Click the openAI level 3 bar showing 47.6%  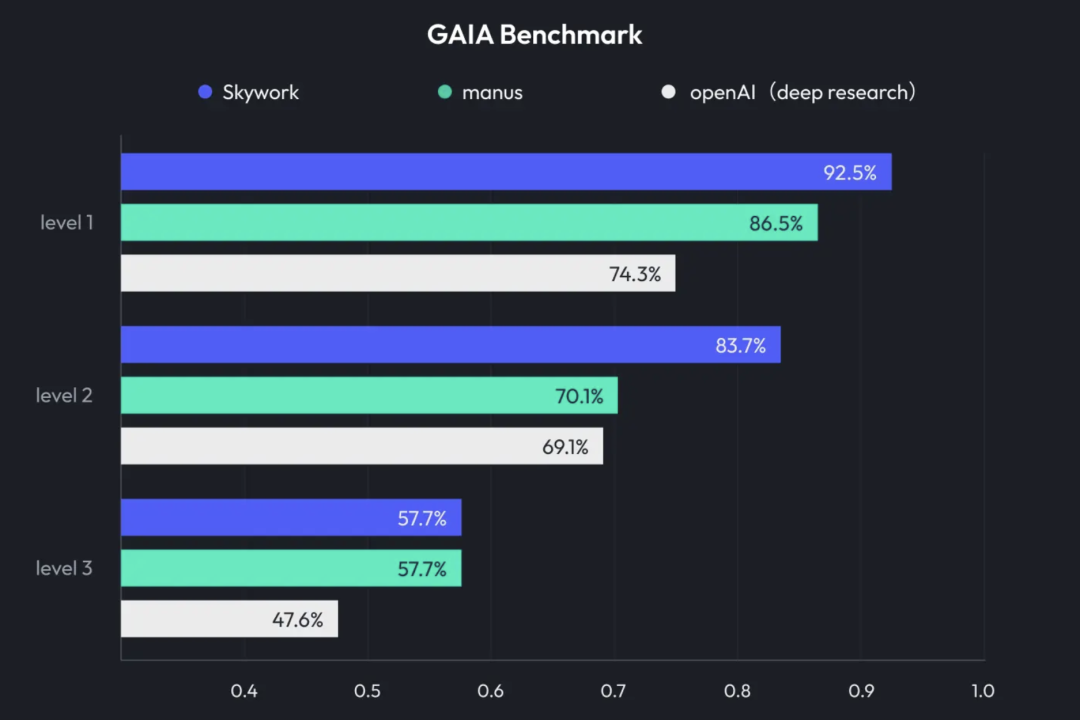229,619
